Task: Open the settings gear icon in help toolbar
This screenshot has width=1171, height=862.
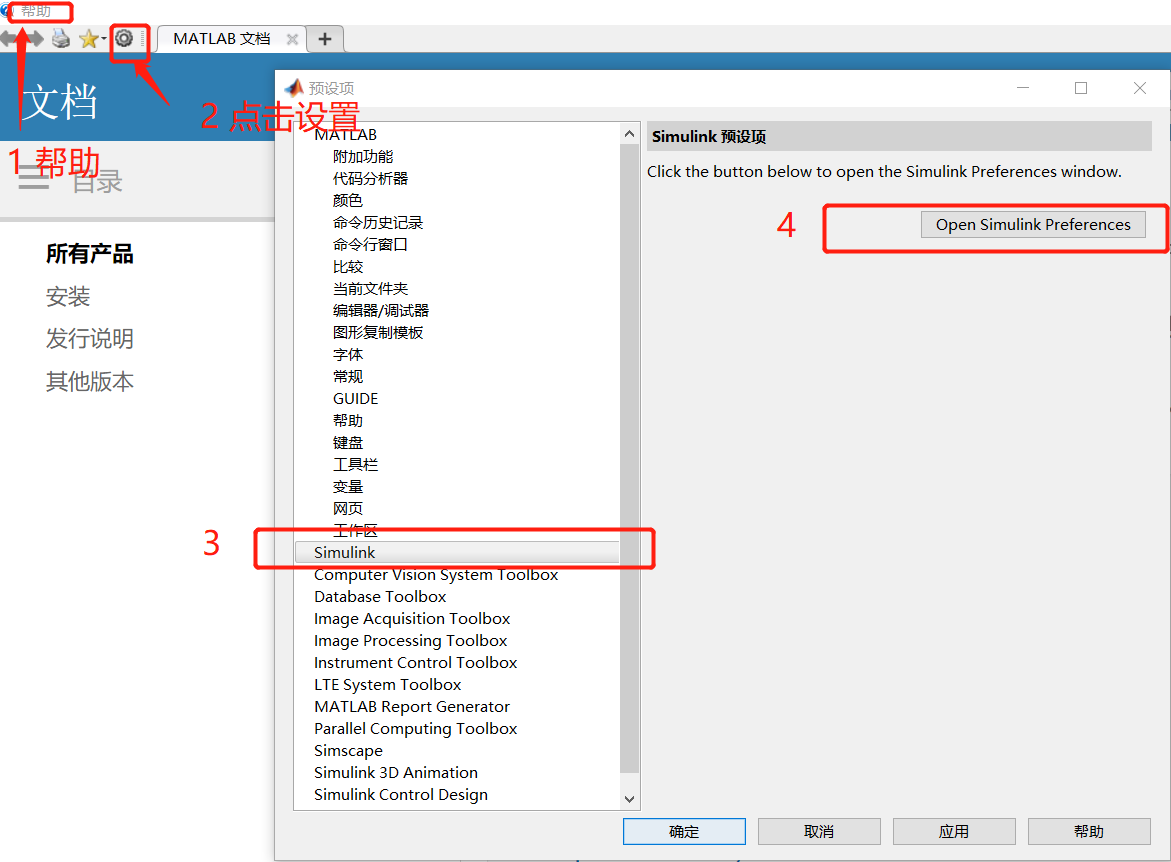Action: (124, 38)
